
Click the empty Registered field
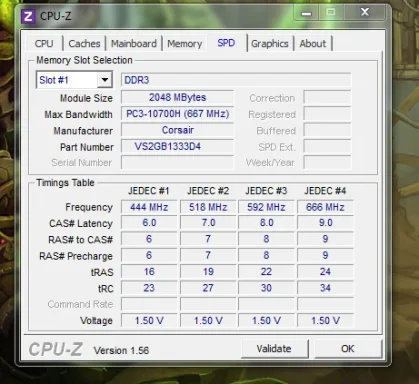coord(327,114)
